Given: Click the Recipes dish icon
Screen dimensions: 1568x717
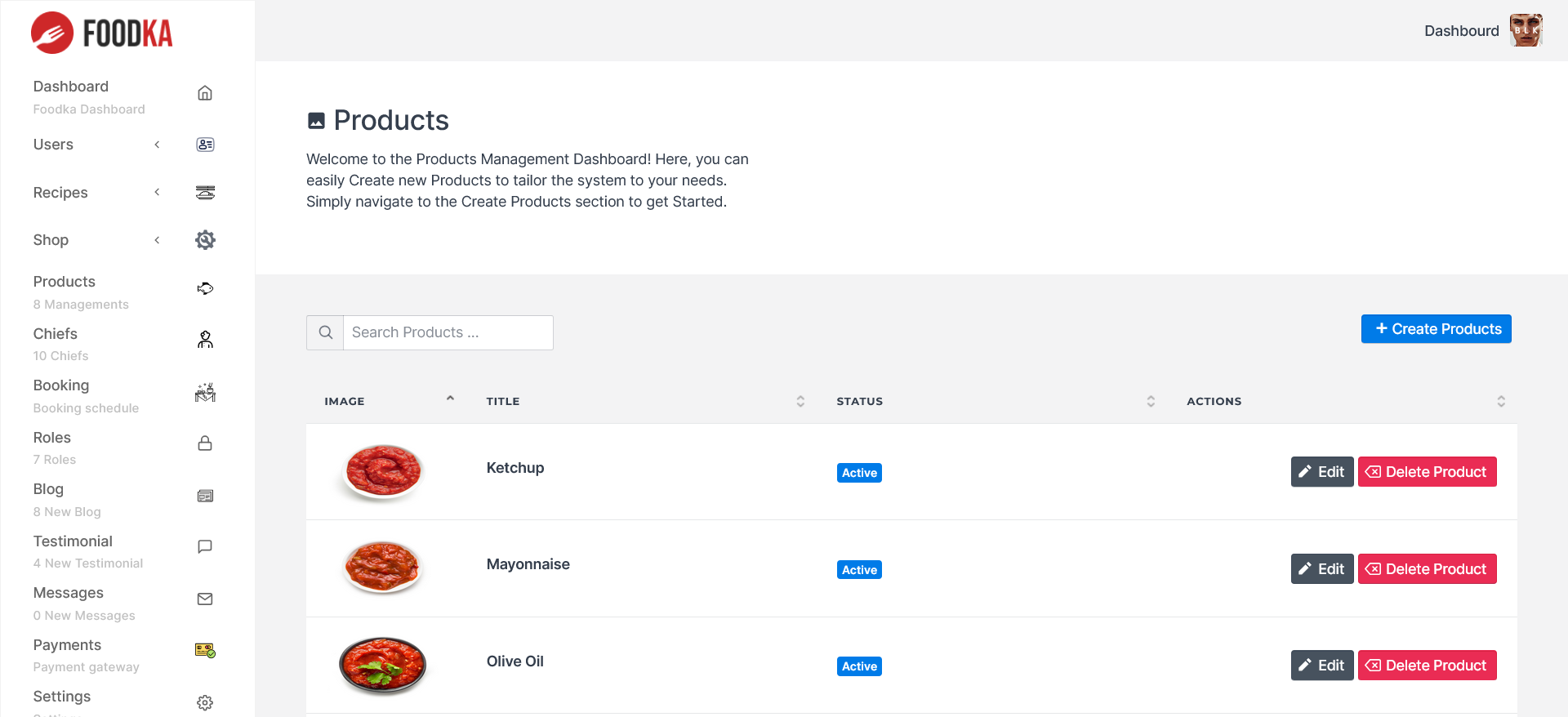Looking at the screenshot, I should [205, 193].
